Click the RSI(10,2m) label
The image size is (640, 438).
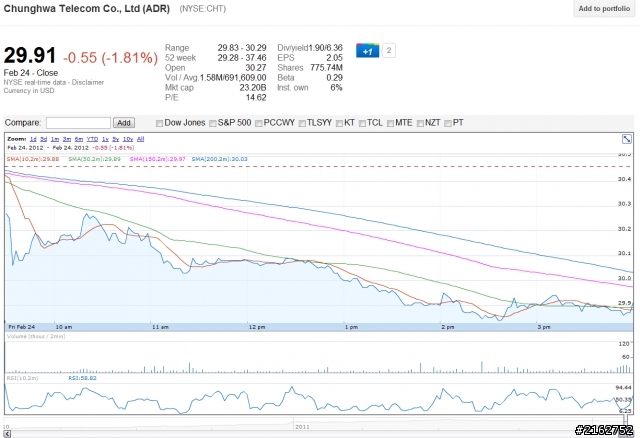point(22,378)
